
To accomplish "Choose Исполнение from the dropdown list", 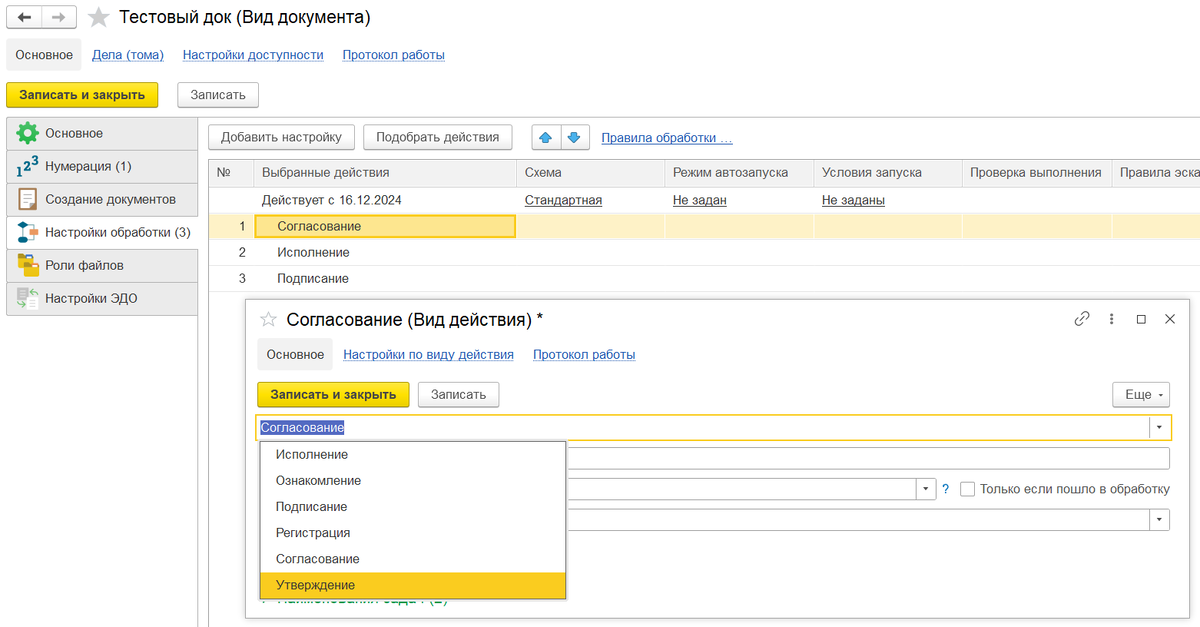I will pyautogui.click(x=413, y=455).
